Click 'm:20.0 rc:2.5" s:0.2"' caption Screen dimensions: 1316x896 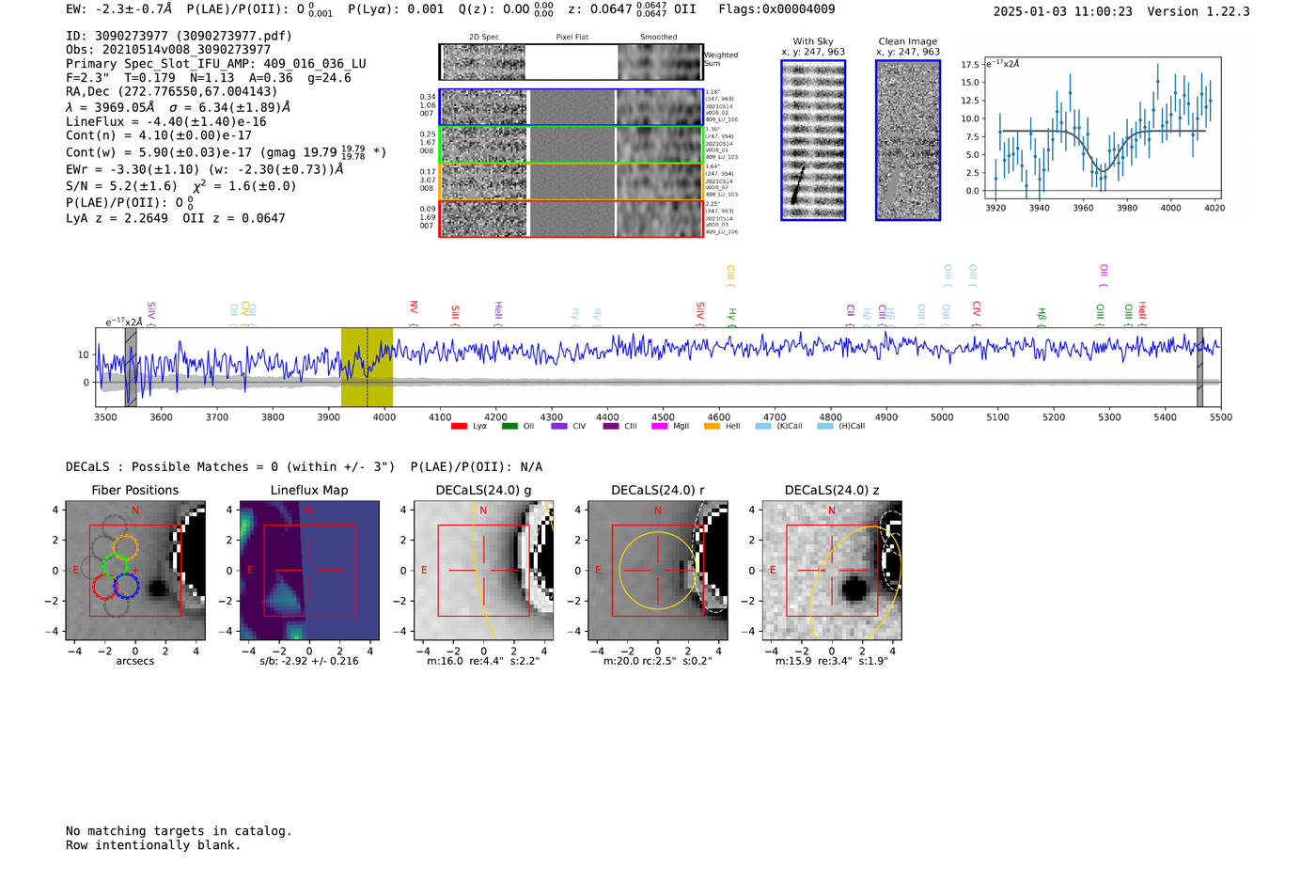657,661
